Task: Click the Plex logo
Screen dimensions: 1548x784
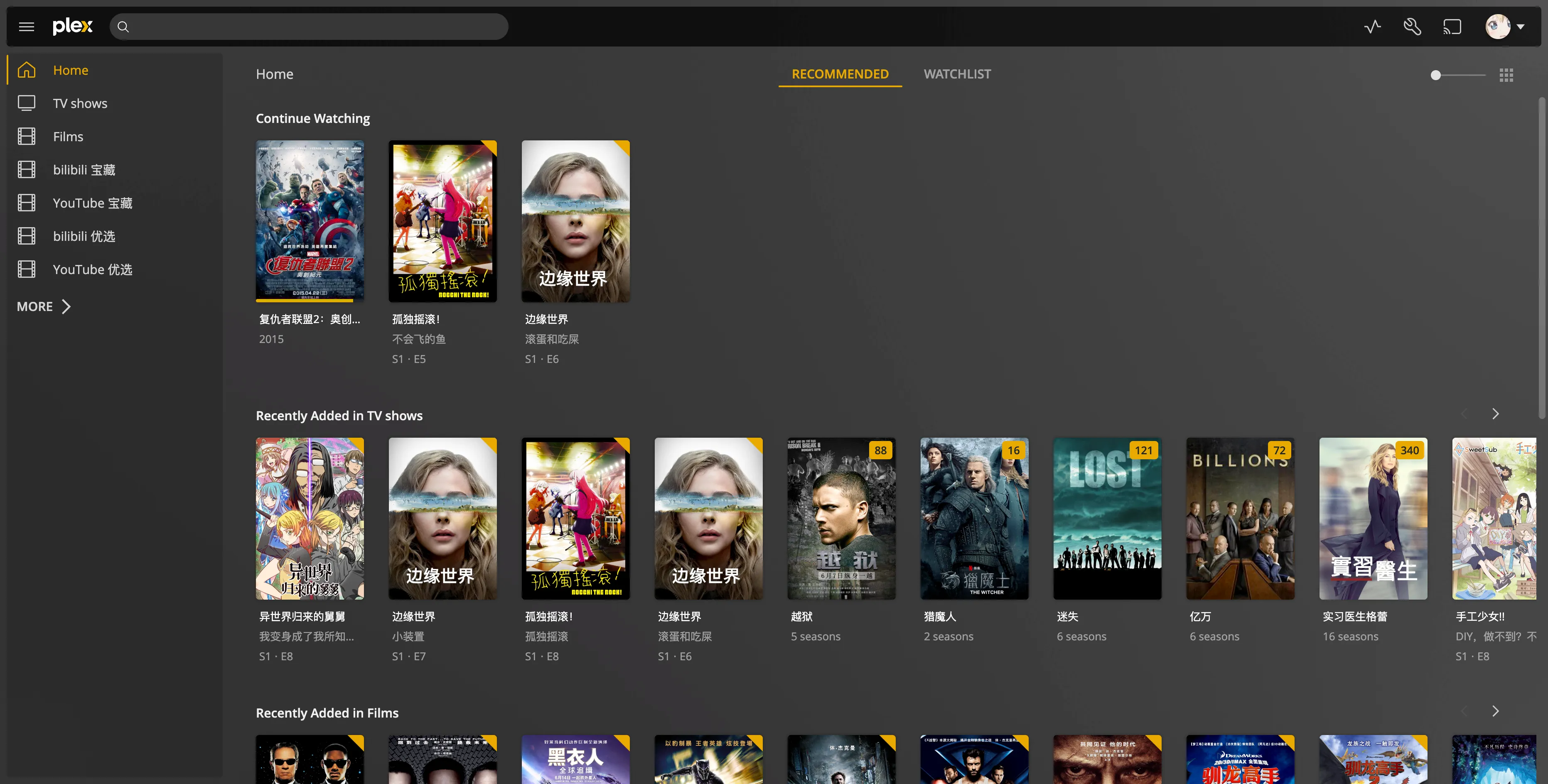Action: [73, 27]
